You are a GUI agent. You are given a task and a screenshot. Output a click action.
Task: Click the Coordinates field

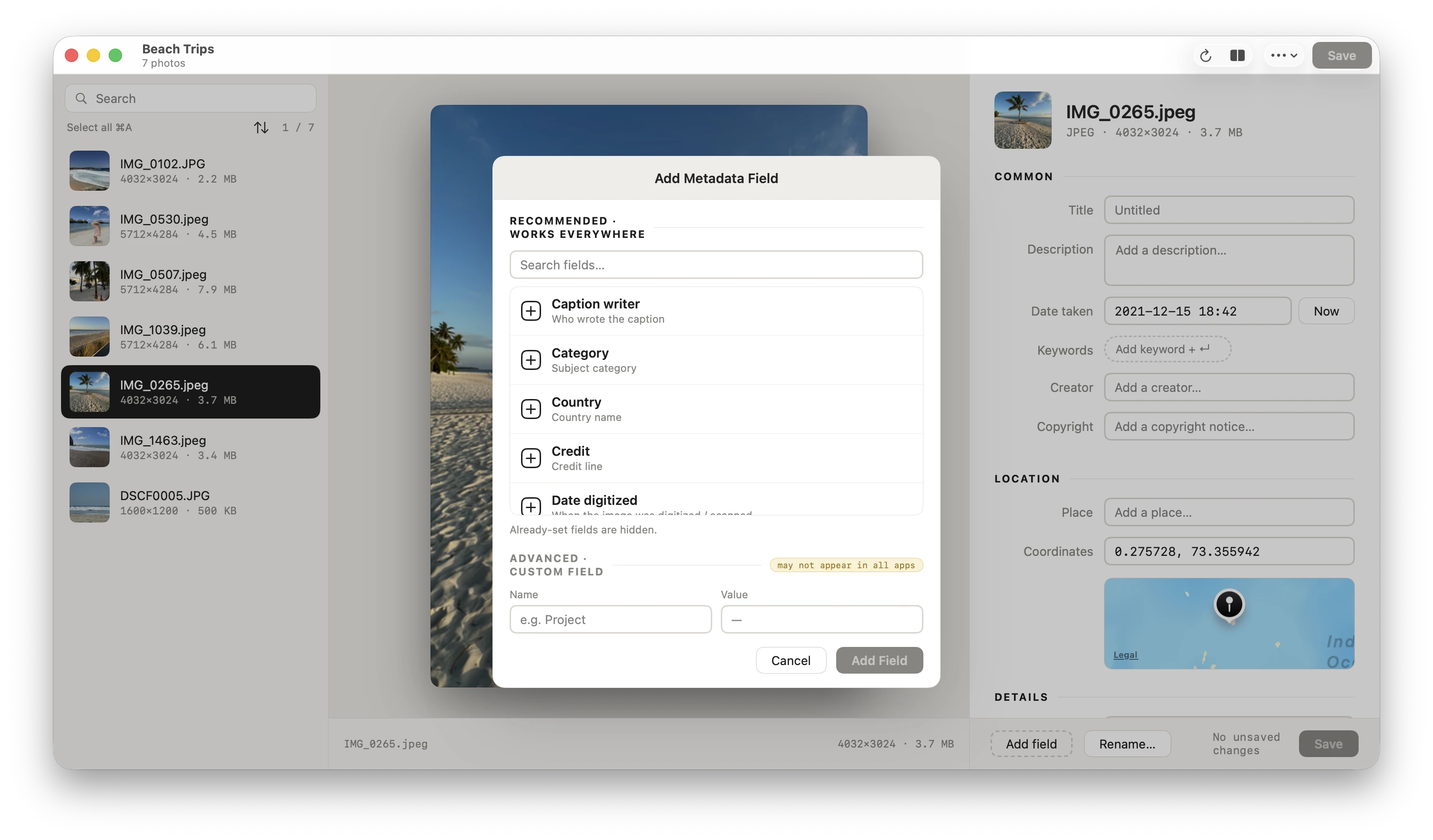(x=1229, y=551)
